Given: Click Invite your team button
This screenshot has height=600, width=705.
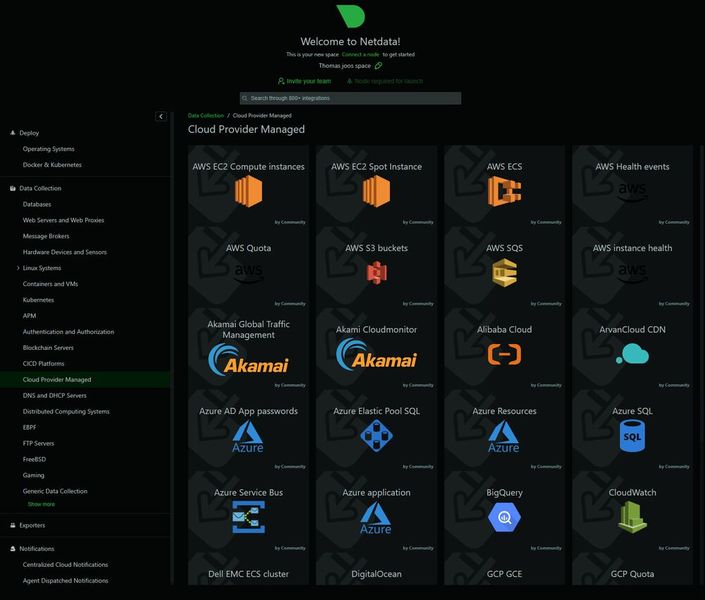Looking at the screenshot, I should [304, 81].
